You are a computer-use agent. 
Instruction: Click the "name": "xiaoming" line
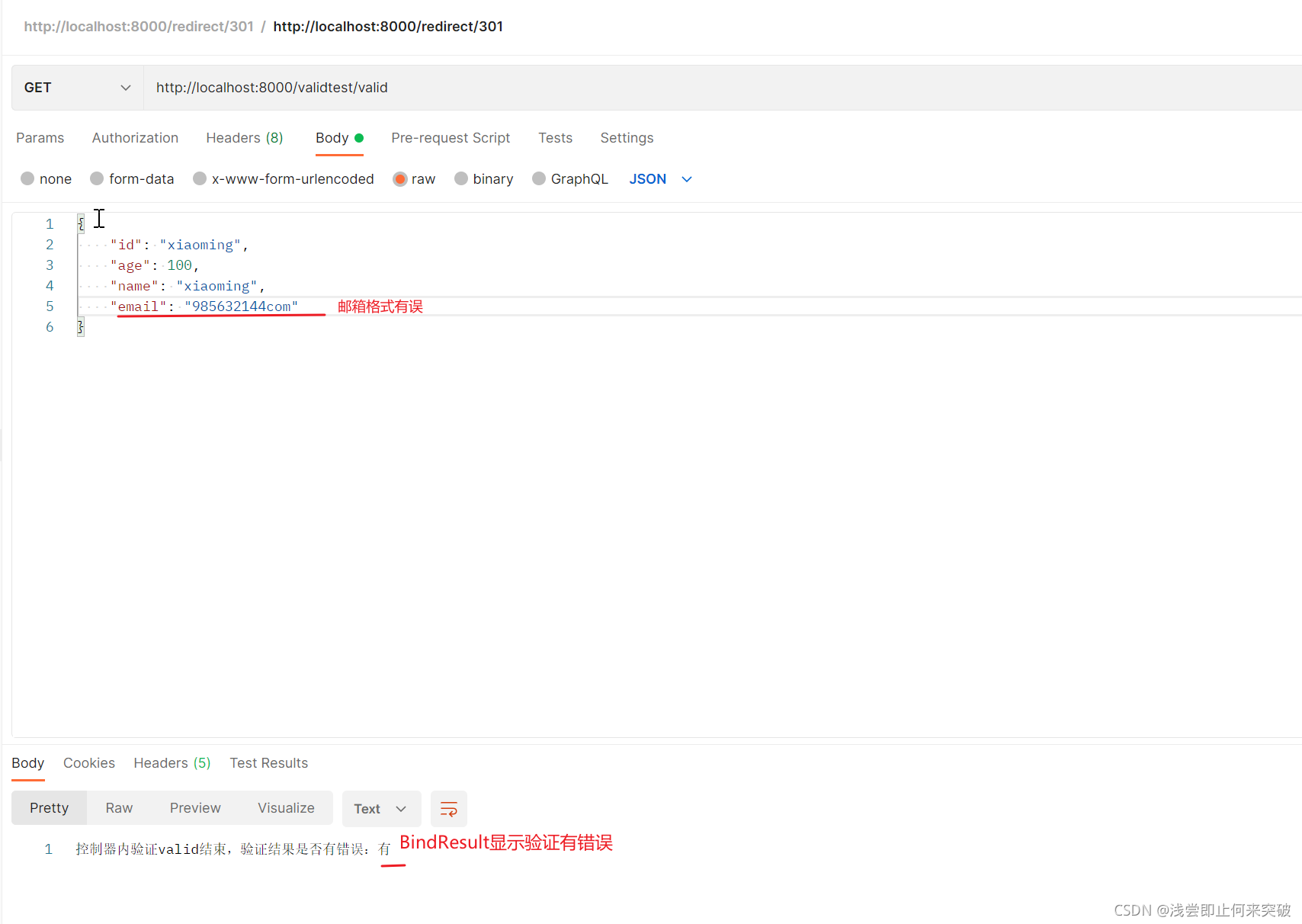(188, 286)
